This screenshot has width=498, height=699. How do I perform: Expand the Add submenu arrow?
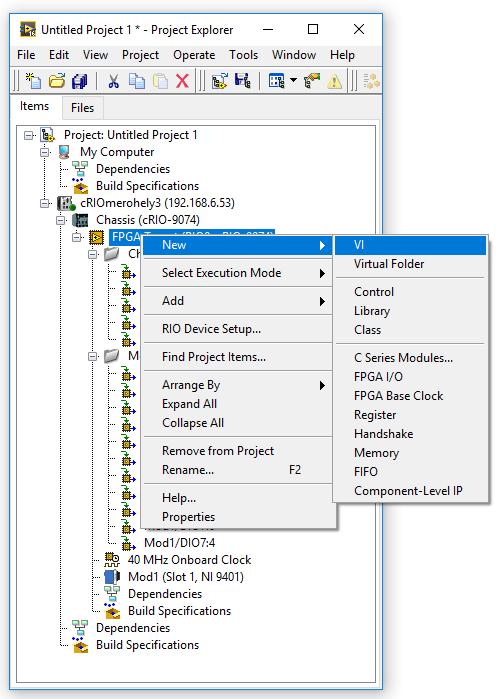322,301
